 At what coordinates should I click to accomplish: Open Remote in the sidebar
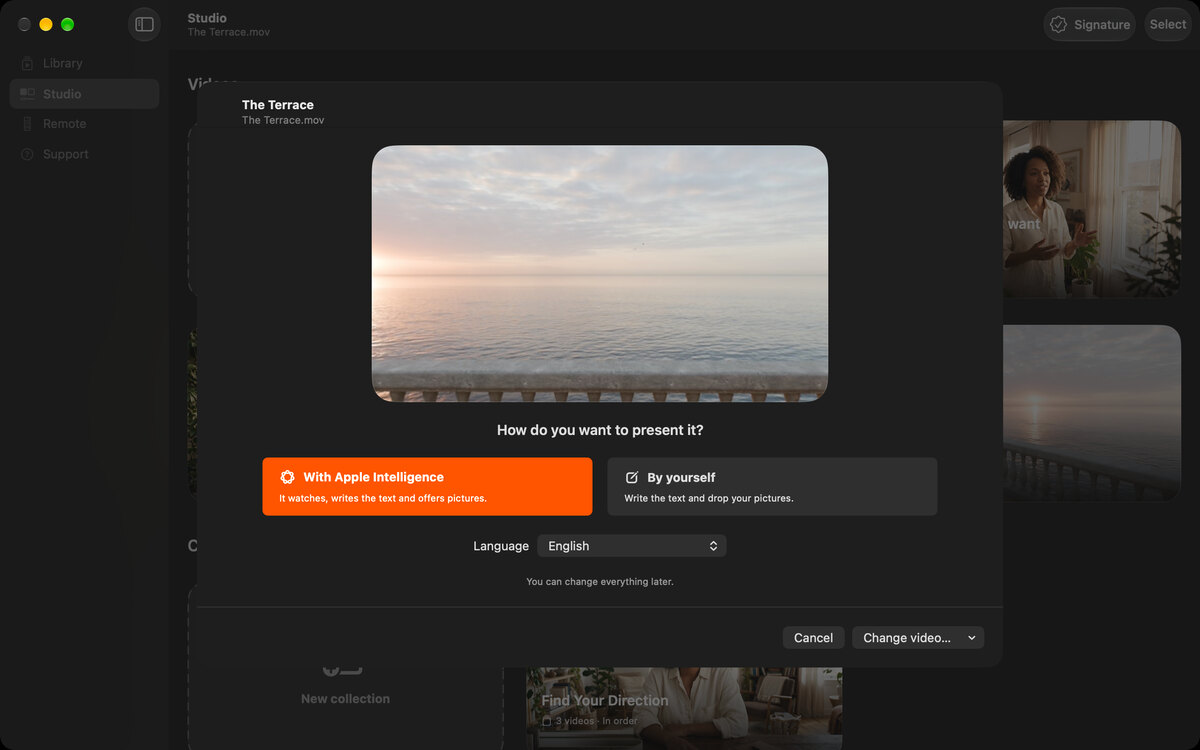[84, 124]
